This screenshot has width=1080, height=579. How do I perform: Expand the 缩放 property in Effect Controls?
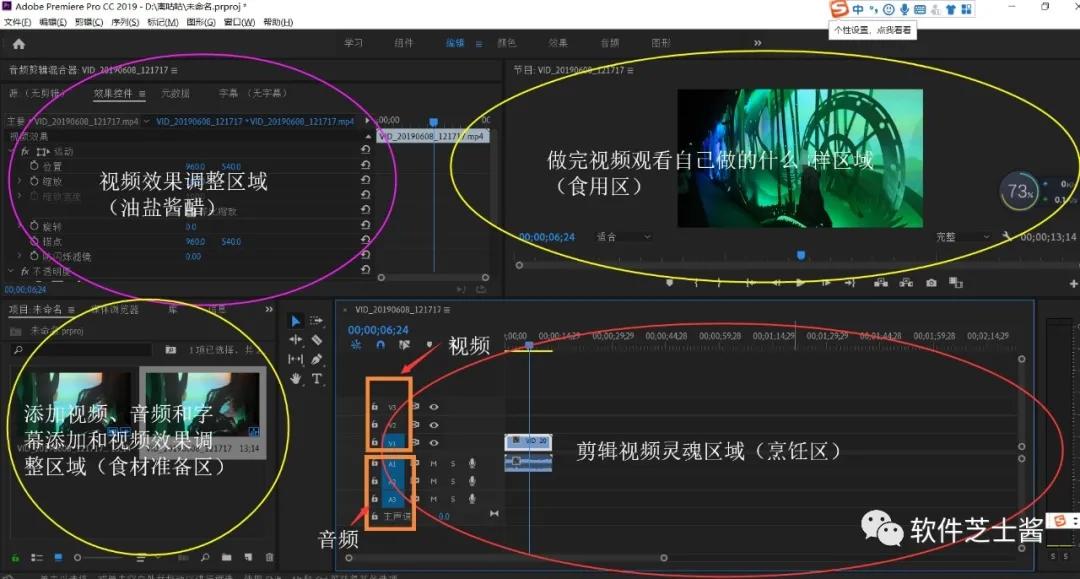coord(19,181)
